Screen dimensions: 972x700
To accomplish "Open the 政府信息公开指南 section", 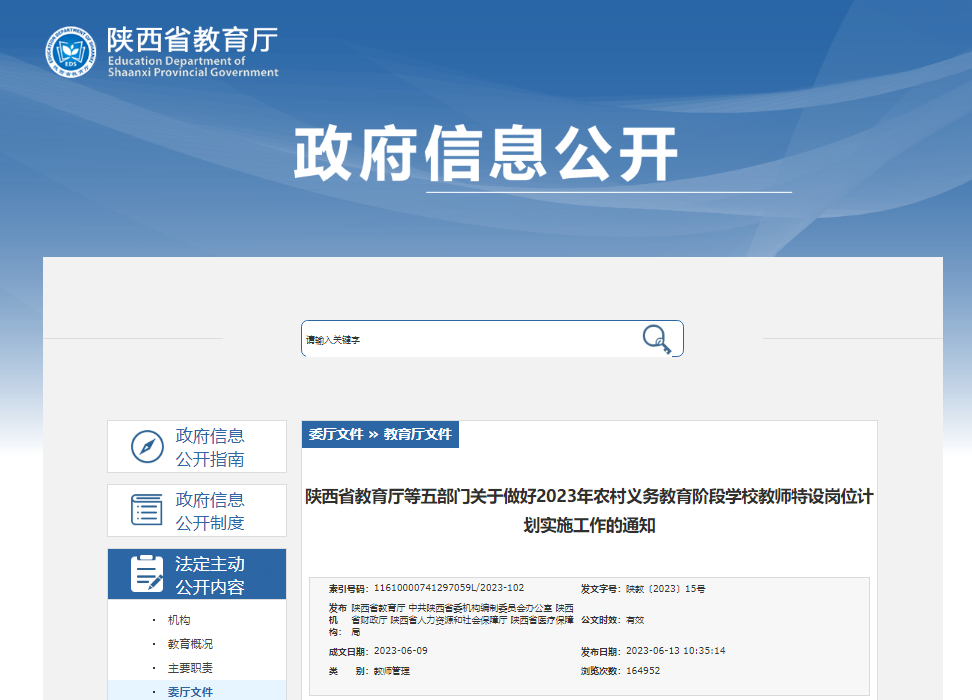I will 210,447.
